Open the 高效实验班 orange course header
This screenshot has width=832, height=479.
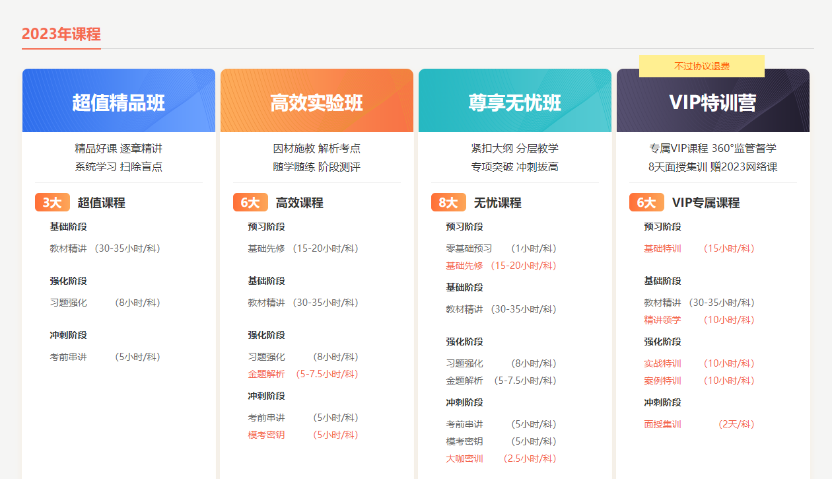316,102
